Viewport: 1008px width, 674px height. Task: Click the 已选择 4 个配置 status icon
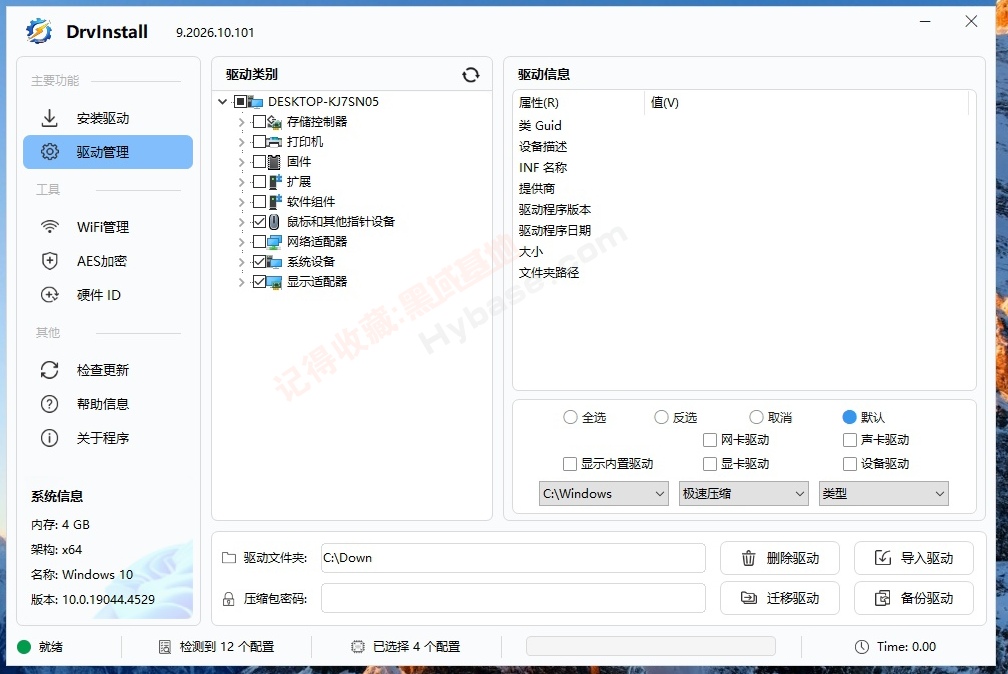[x=358, y=647]
